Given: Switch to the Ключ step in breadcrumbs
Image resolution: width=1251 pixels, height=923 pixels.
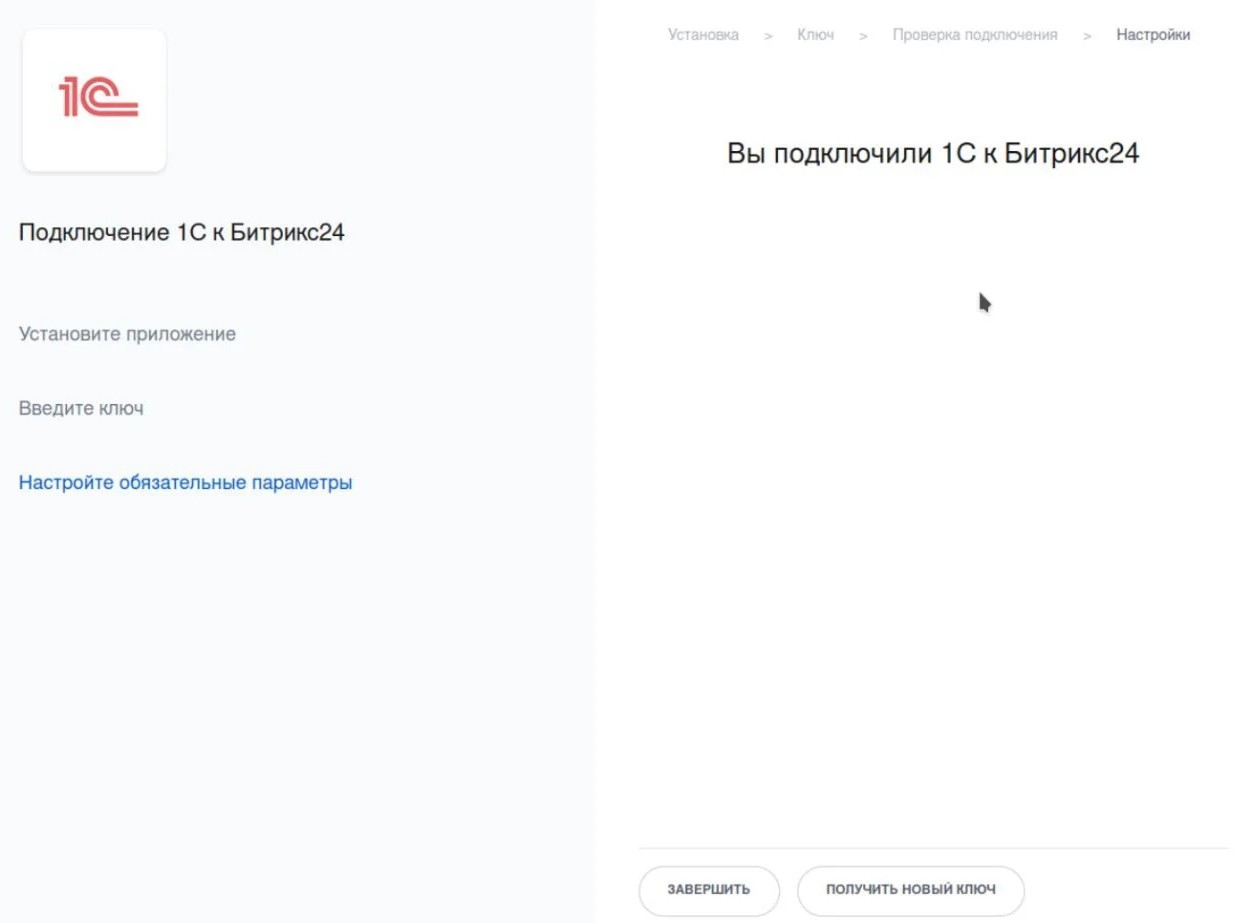Looking at the screenshot, I should 815,34.
